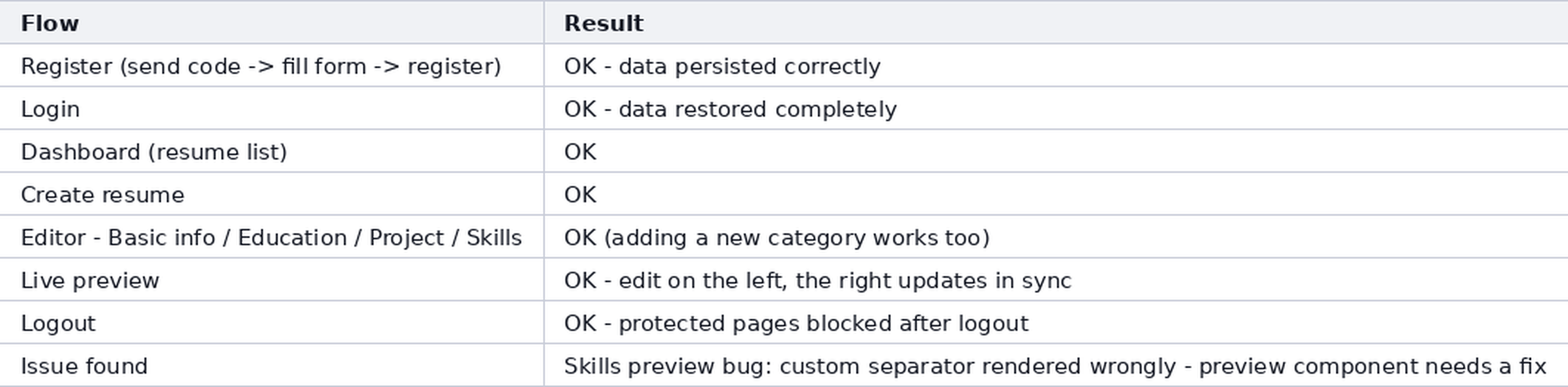
Task: Select the Register flow cell
Action: [272, 66]
